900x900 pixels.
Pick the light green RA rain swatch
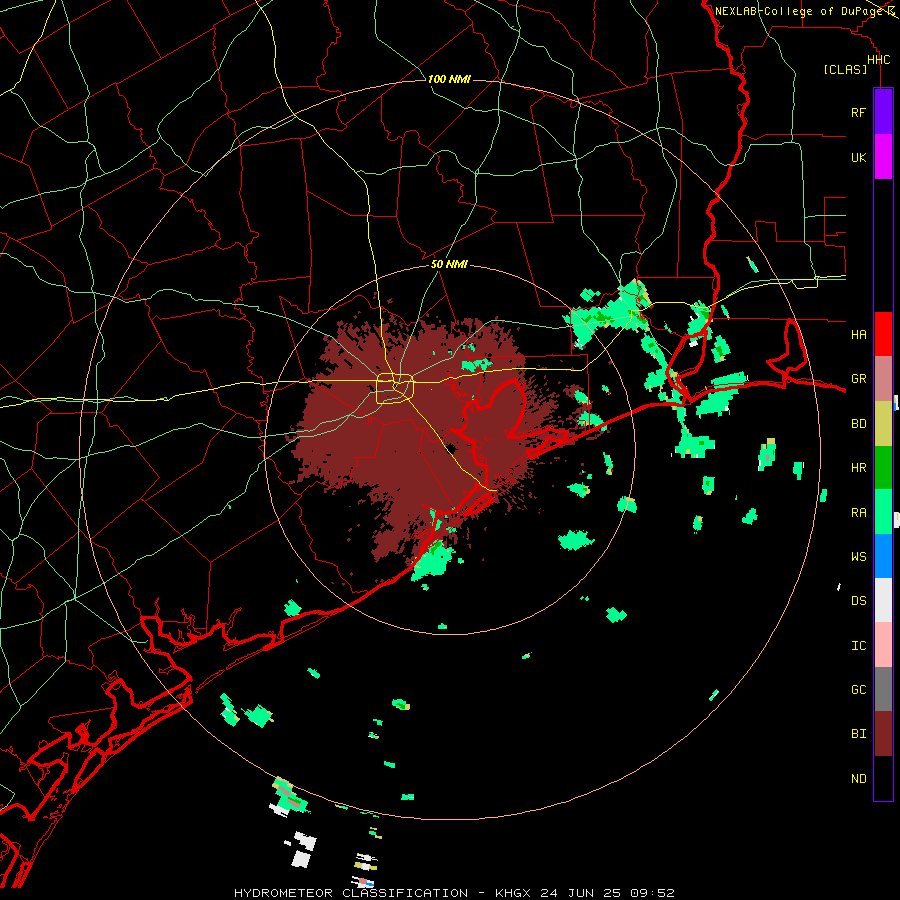click(883, 512)
